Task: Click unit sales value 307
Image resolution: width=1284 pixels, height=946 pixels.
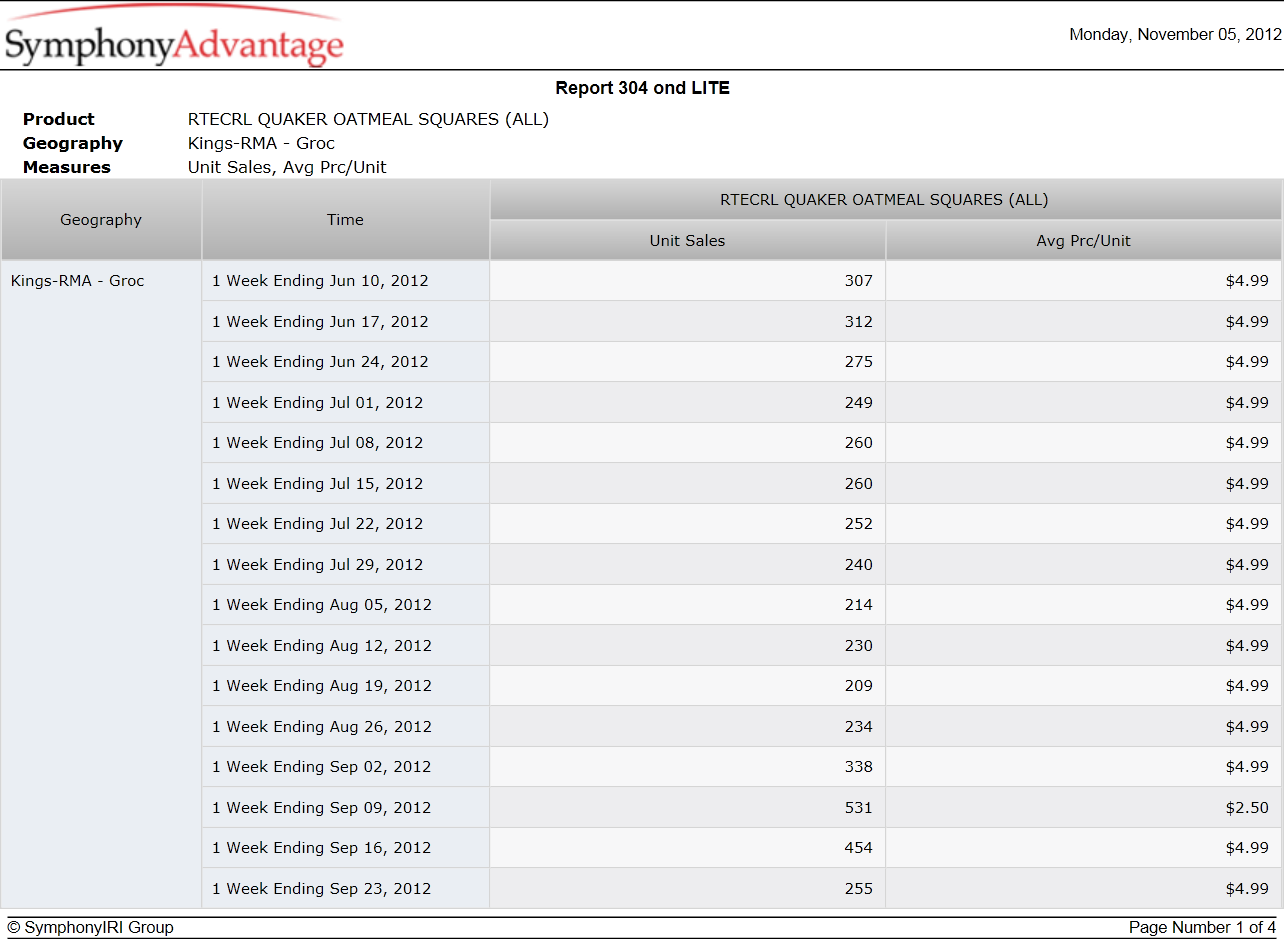Action: pyautogui.click(x=859, y=281)
